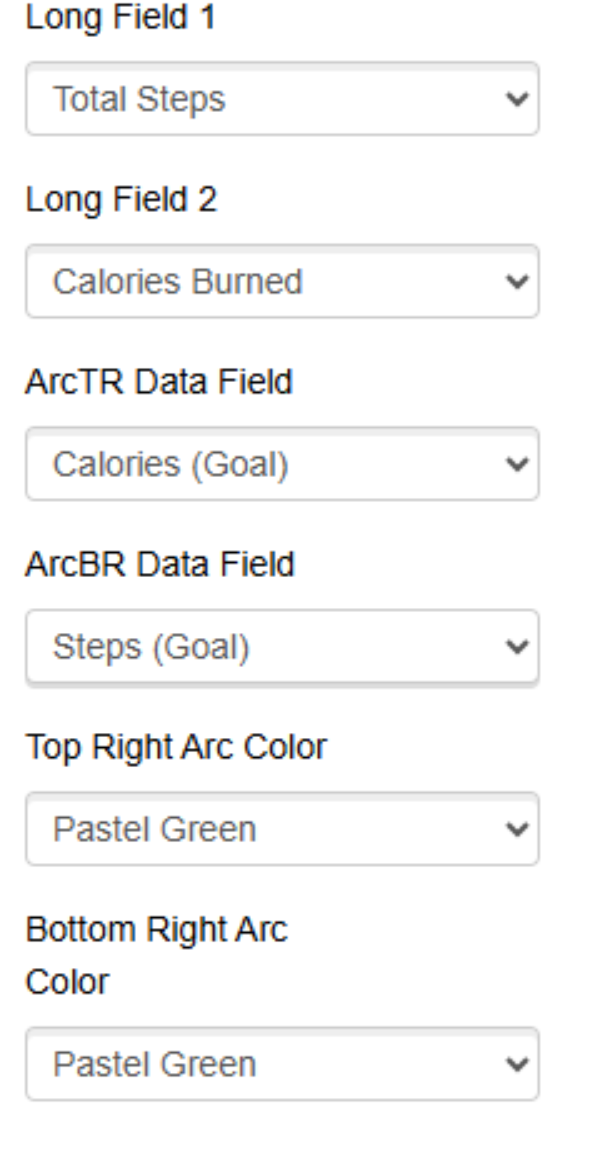
Task: Click the ArcBR Data Field label
Action: pos(160,564)
